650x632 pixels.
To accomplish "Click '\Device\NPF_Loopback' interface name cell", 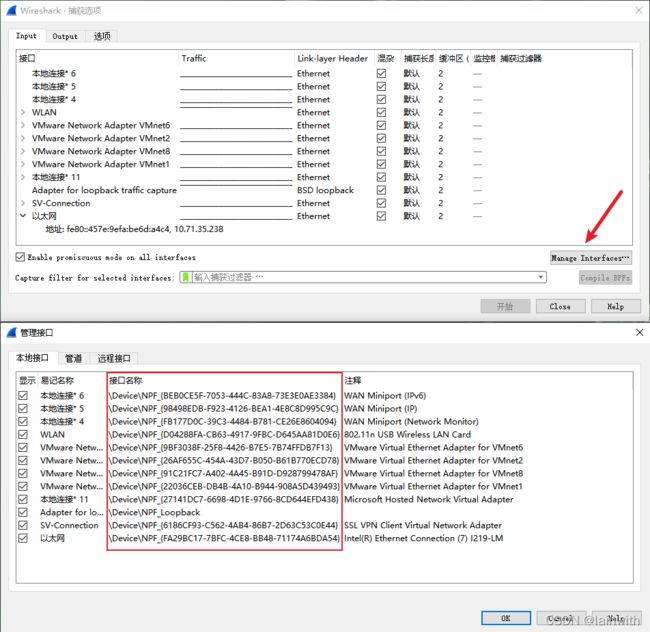I will (154, 512).
